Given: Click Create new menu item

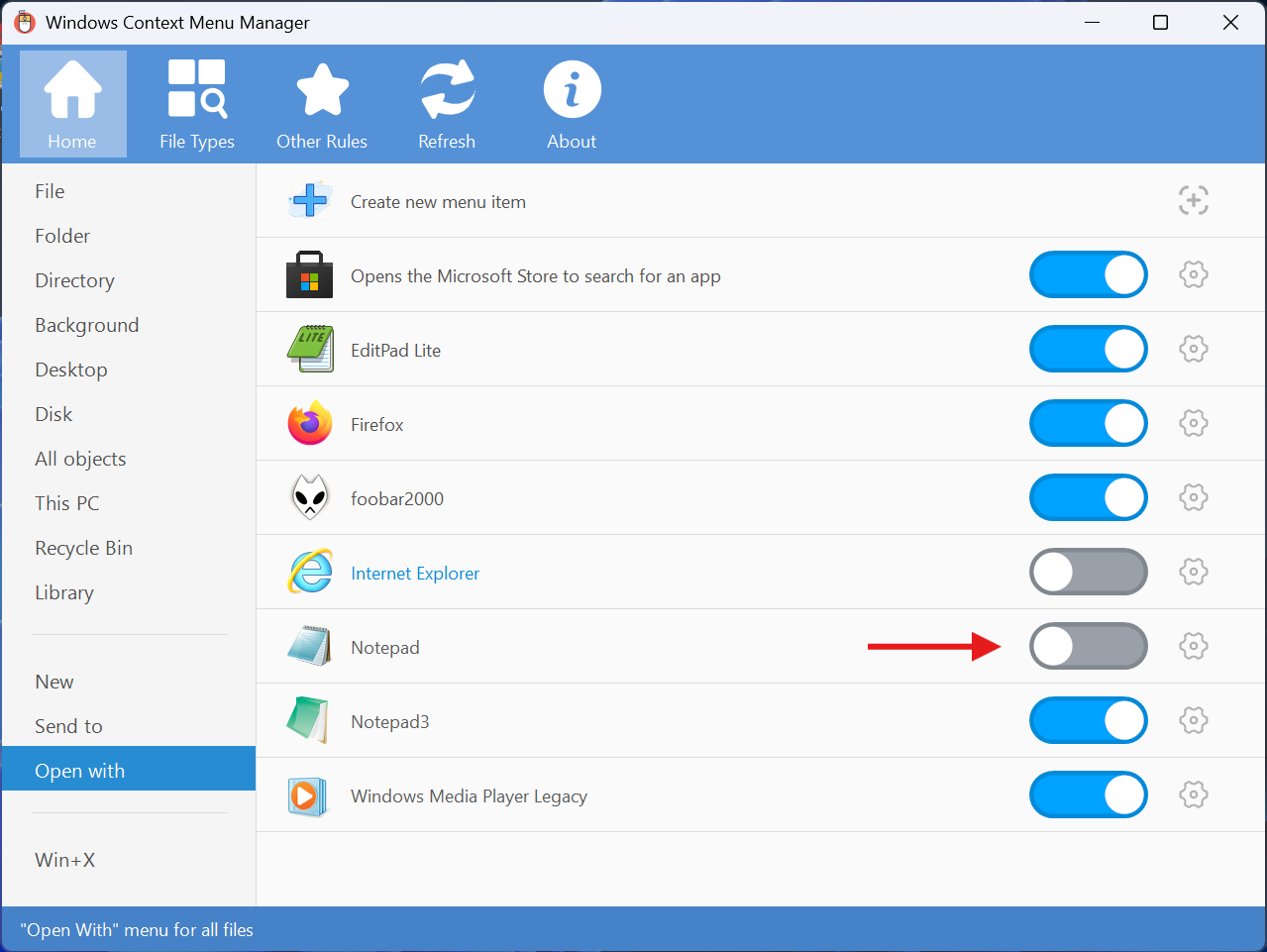Looking at the screenshot, I should click(438, 202).
